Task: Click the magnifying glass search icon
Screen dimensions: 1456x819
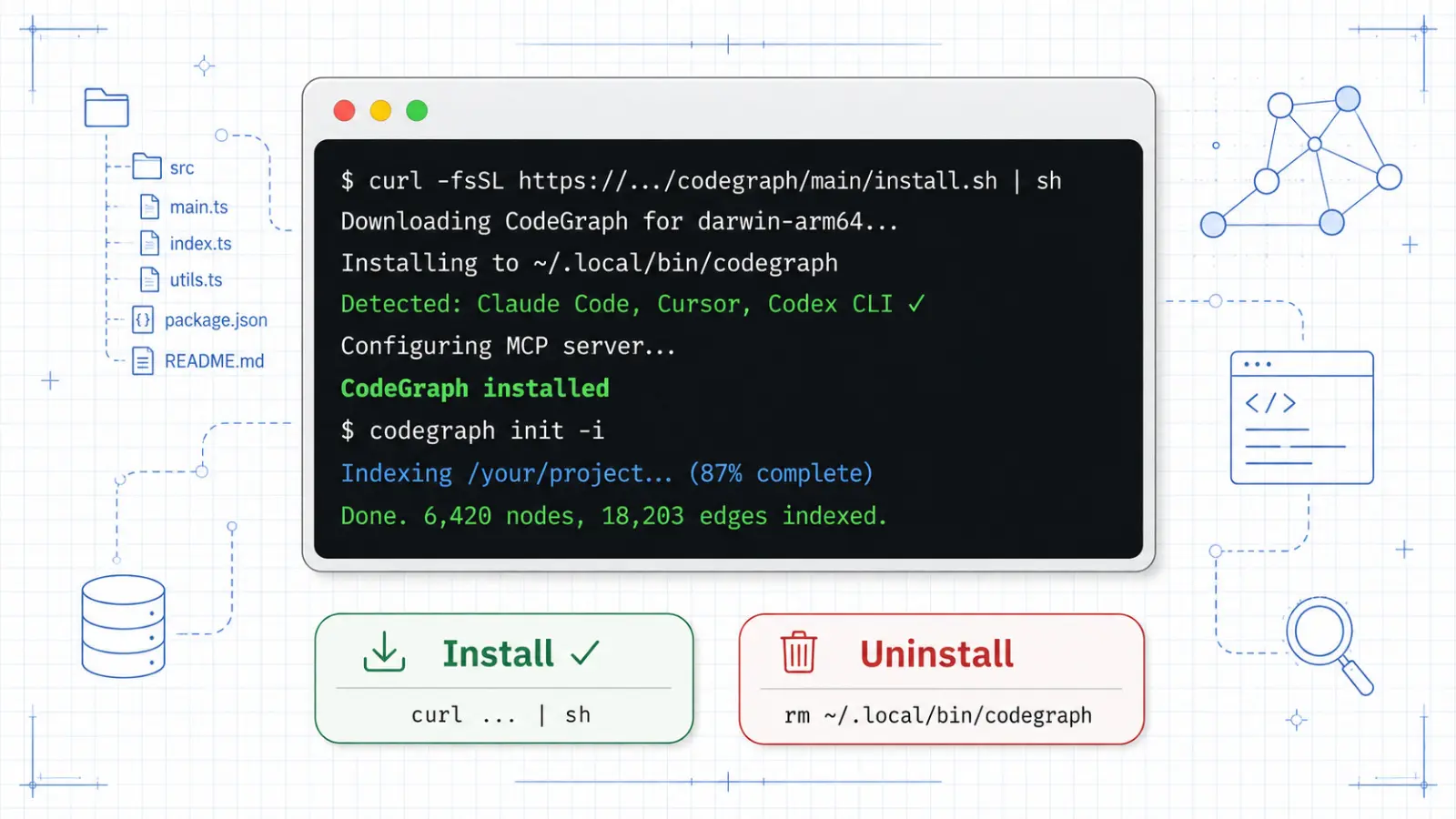Action: (x=1330, y=645)
